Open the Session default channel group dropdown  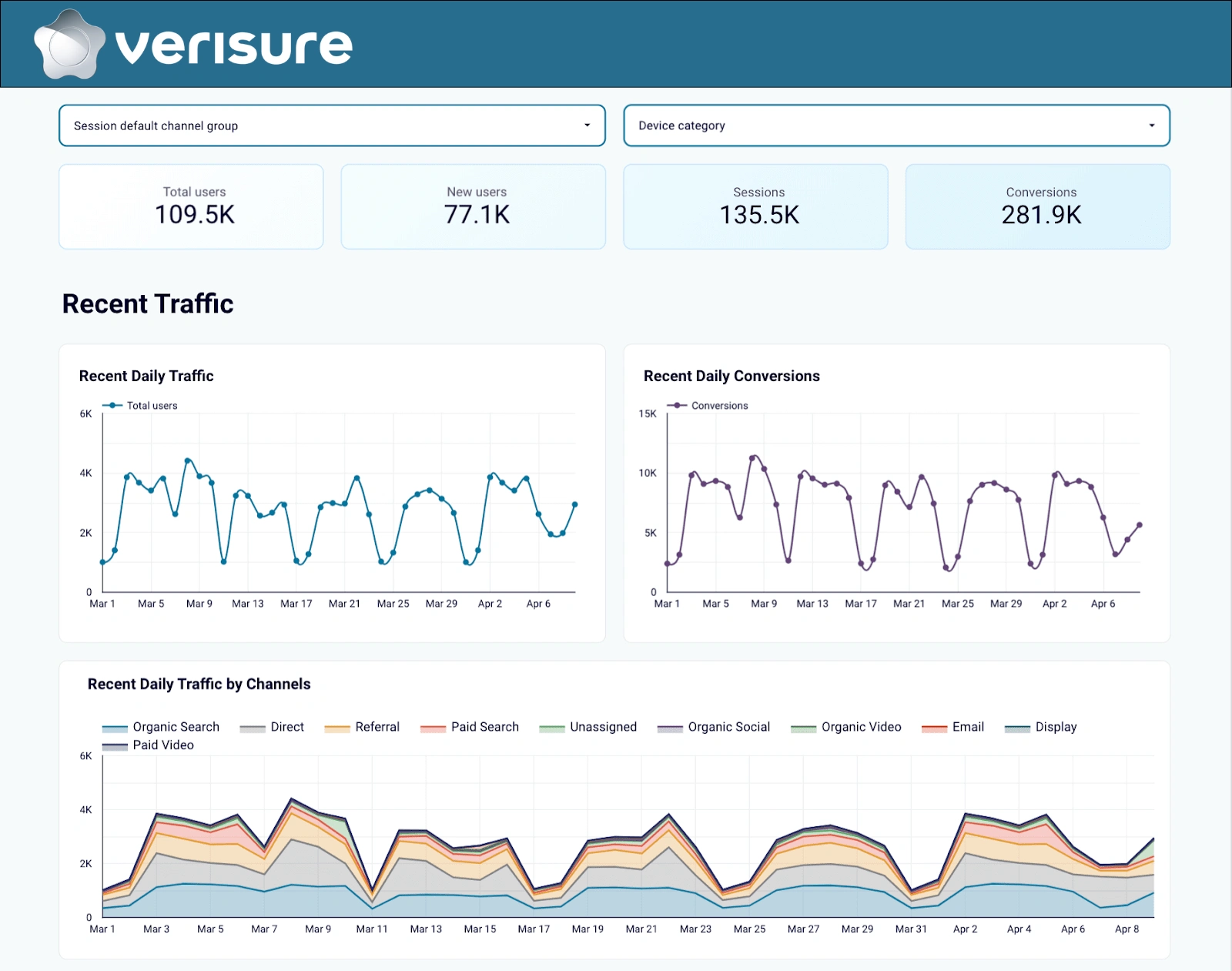(332, 126)
